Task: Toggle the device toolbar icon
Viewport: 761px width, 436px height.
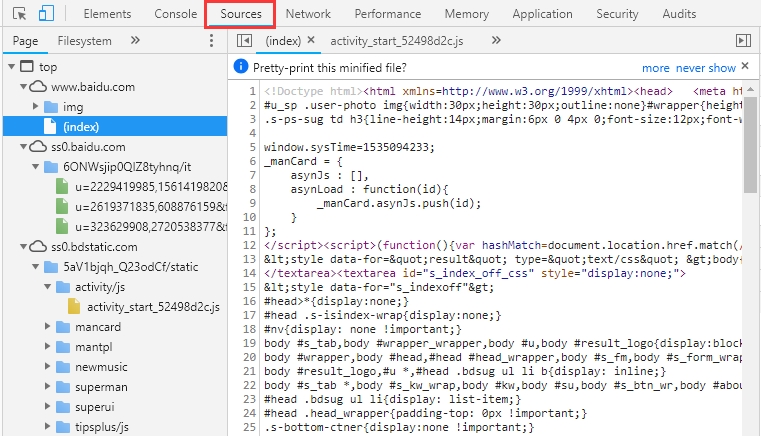Action: [x=47, y=14]
